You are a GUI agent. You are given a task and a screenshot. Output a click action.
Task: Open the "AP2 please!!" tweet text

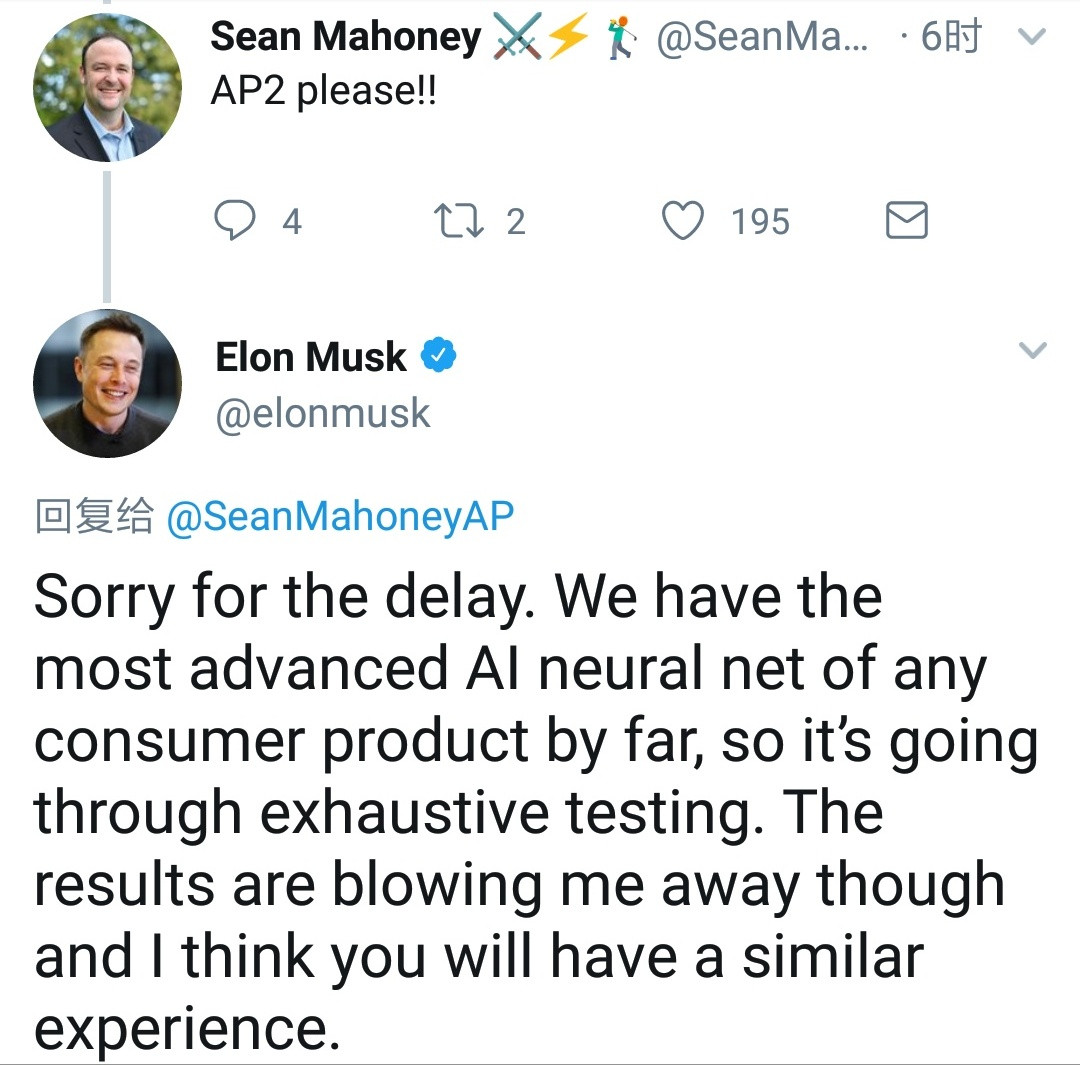tap(324, 91)
